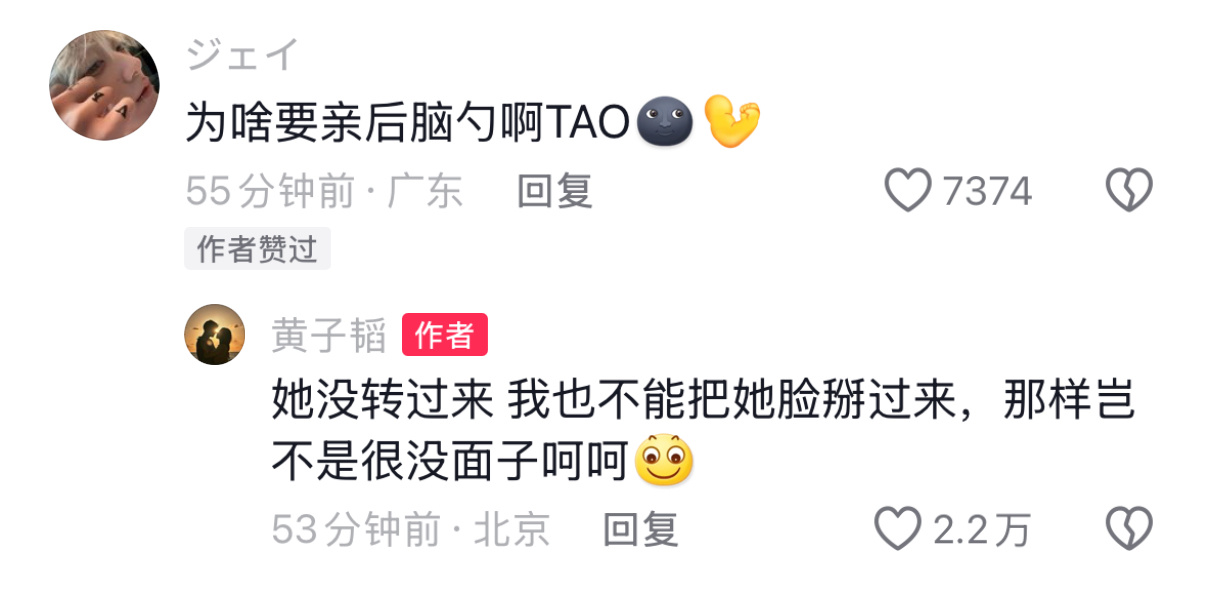Tap the red 作者 badge
The image size is (1206, 601).
click(x=445, y=335)
